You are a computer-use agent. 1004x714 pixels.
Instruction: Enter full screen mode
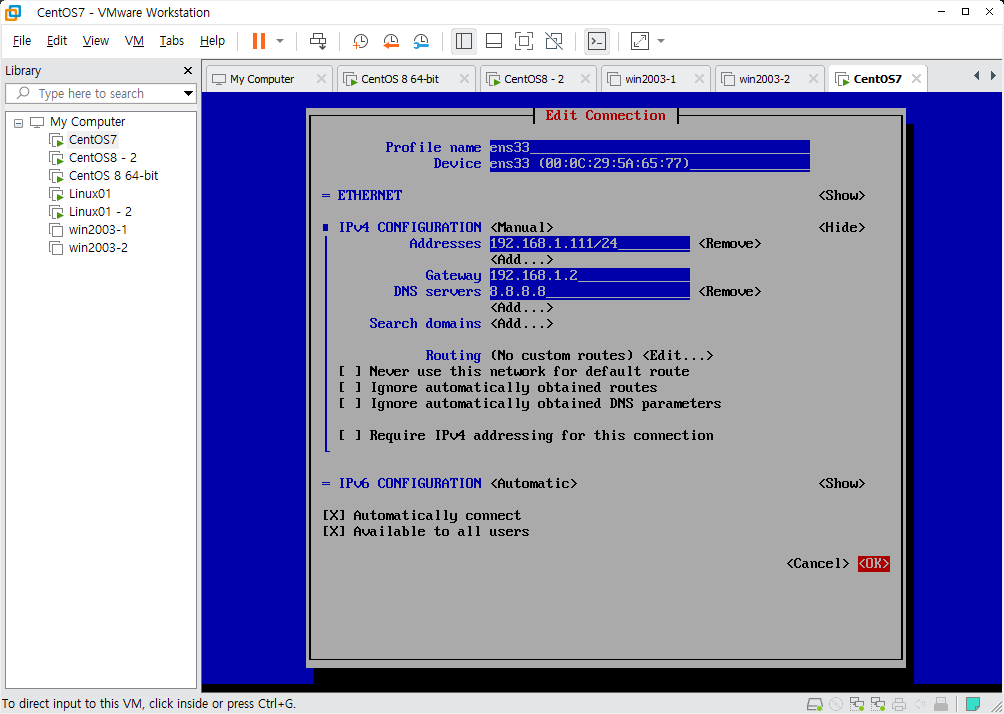[x=524, y=41]
